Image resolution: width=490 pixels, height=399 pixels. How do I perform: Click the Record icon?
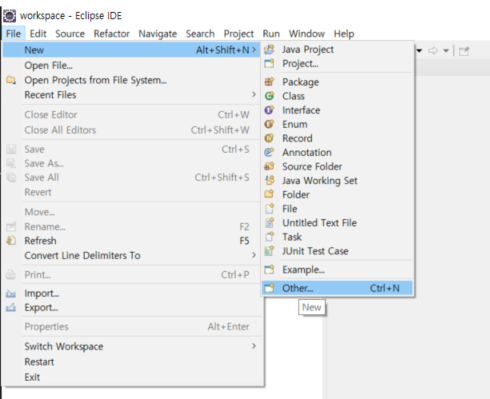(269, 138)
